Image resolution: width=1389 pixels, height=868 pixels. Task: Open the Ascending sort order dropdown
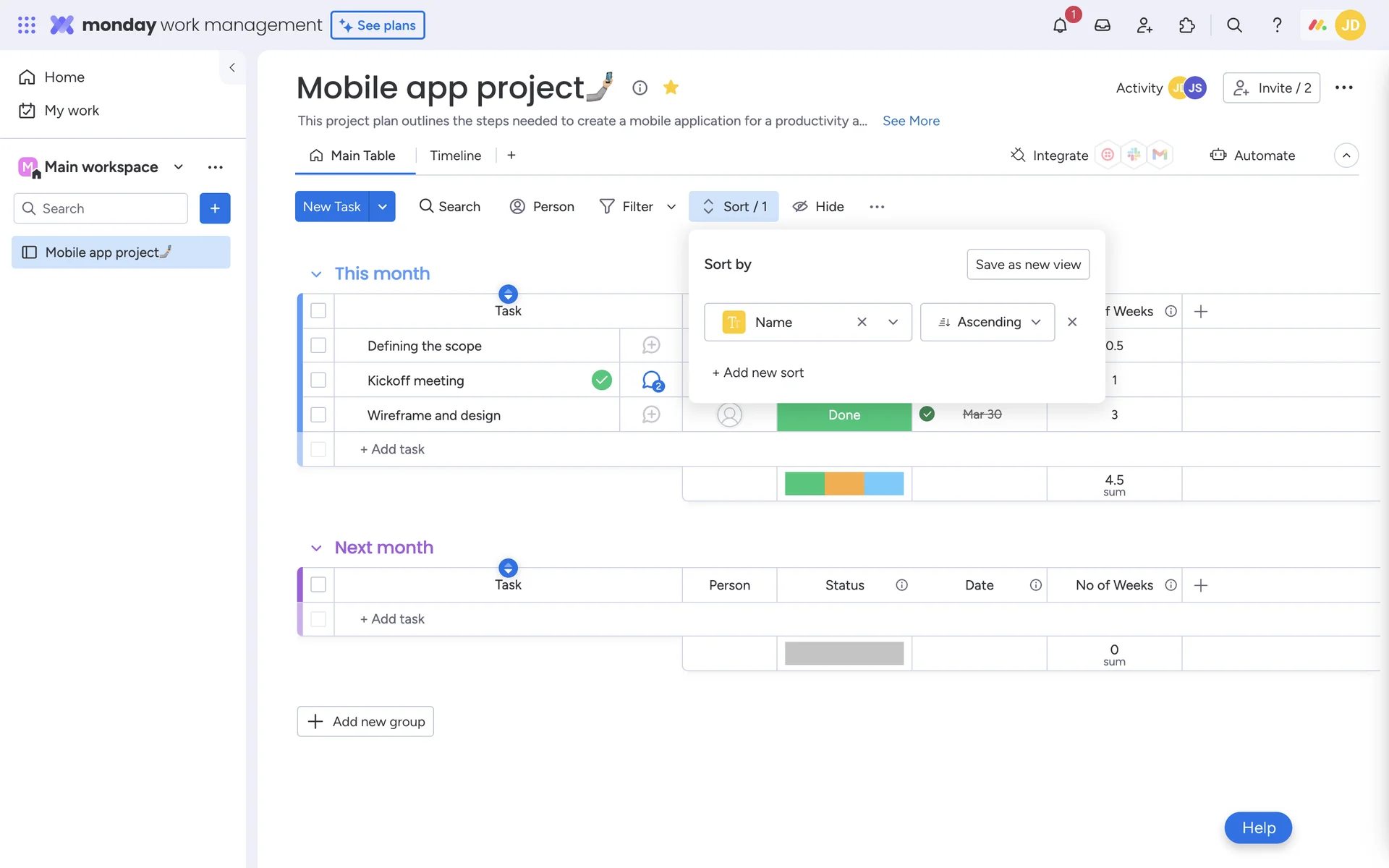pos(987,323)
